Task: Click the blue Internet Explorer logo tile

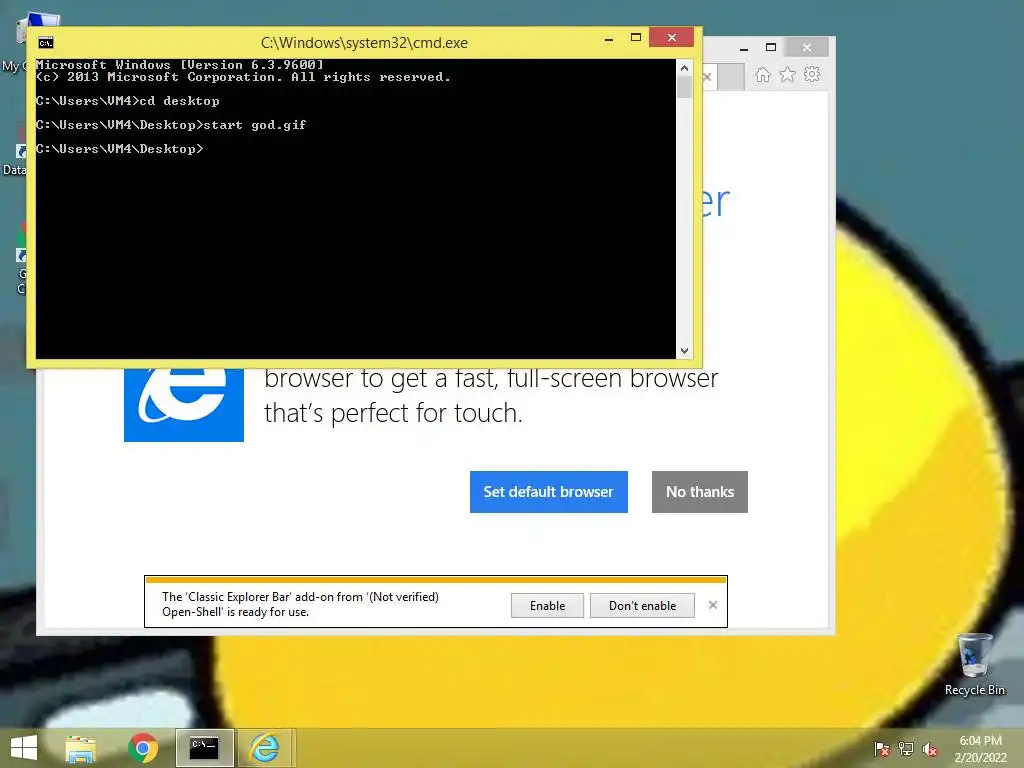Action: pos(184,405)
